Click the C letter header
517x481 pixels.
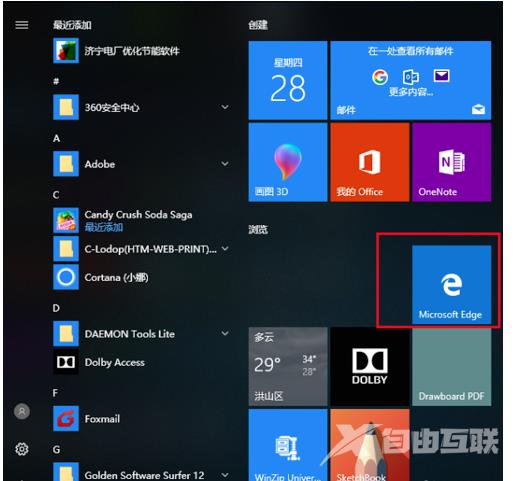tap(56, 195)
